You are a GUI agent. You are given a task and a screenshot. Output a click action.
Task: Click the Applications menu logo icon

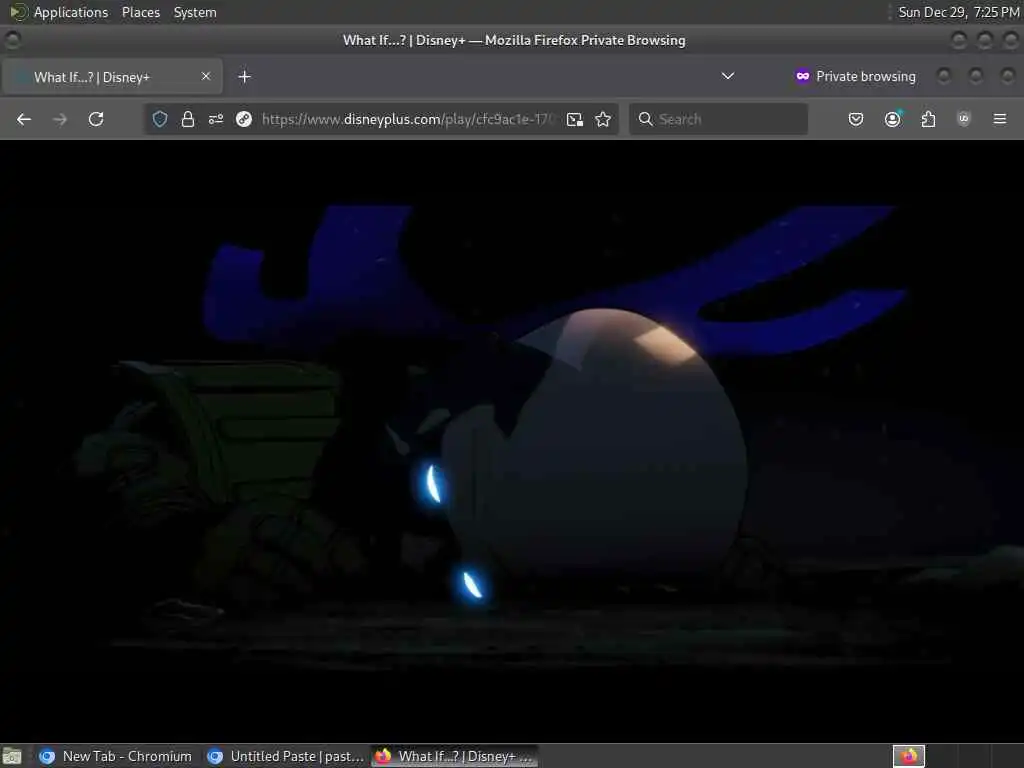[18, 12]
